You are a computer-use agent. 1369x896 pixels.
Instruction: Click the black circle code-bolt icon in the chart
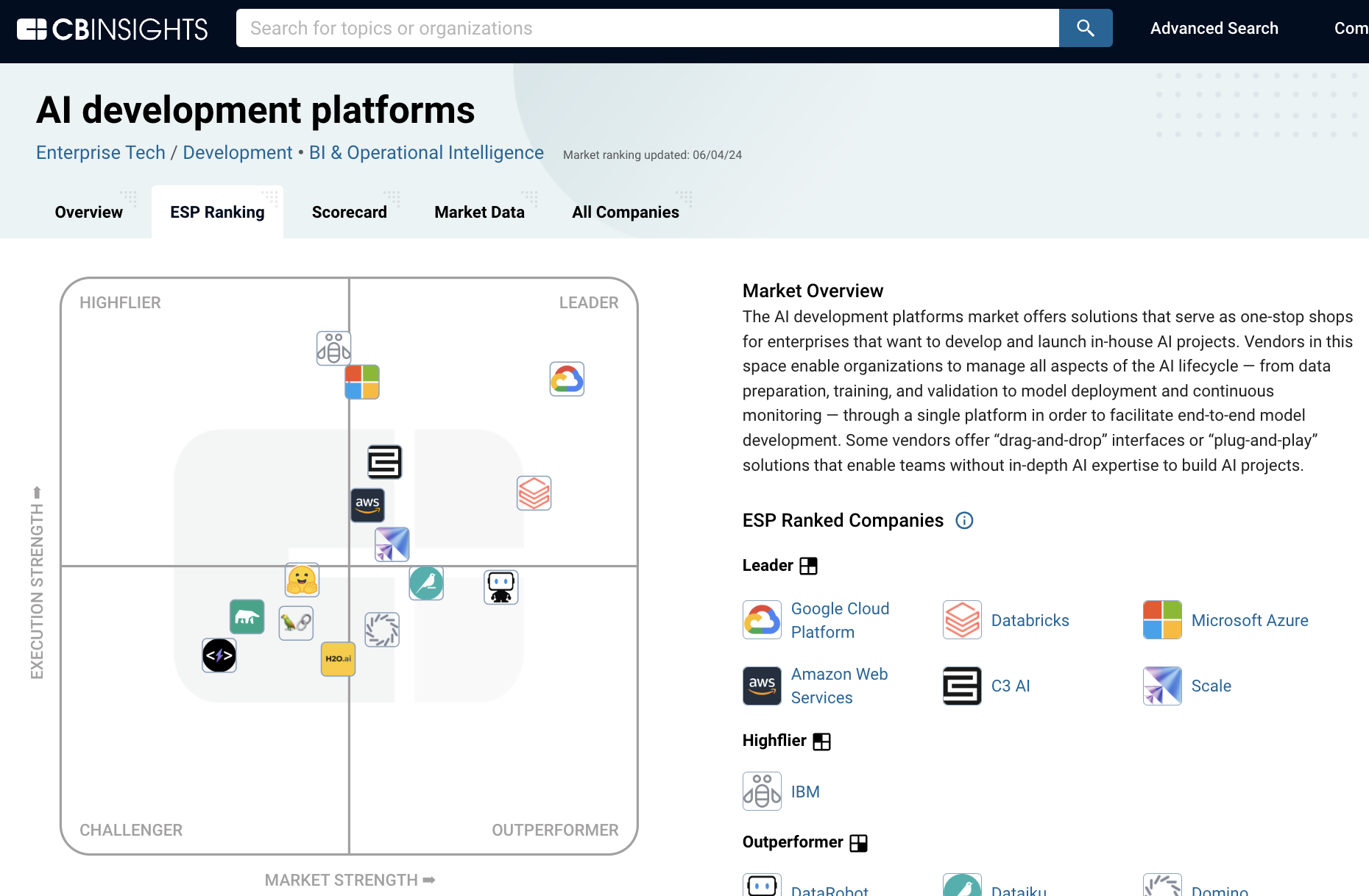pyautogui.click(x=219, y=655)
